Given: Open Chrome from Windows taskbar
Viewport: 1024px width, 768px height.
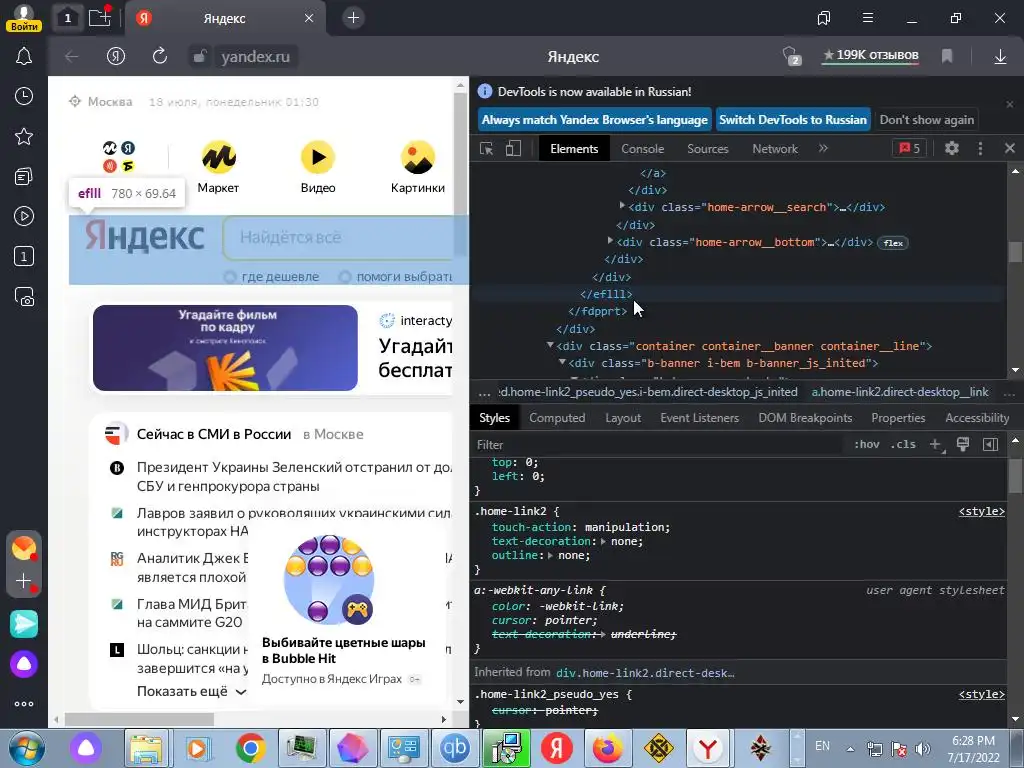Looking at the screenshot, I should (x=251, y=748).
